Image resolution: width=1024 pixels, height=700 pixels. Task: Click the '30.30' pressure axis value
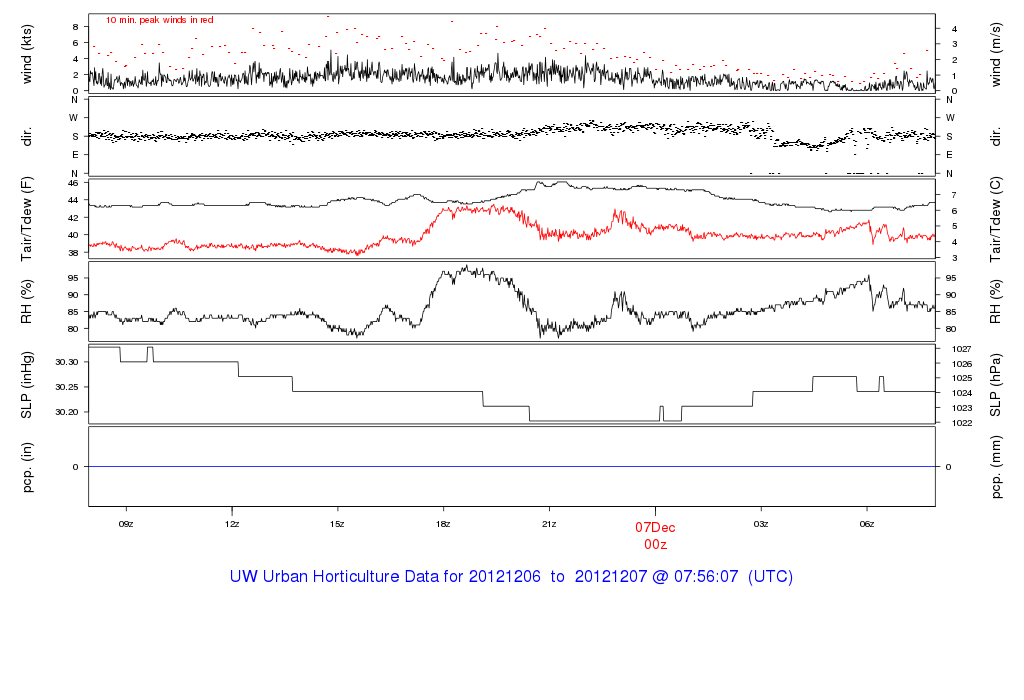pyautogui.click(x=67, y=362)
